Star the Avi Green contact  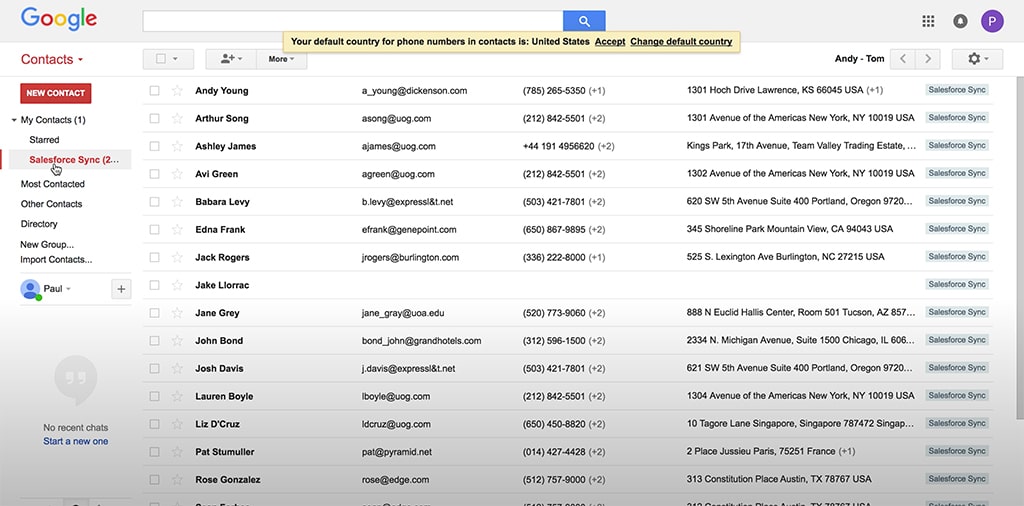pos(177,174)
